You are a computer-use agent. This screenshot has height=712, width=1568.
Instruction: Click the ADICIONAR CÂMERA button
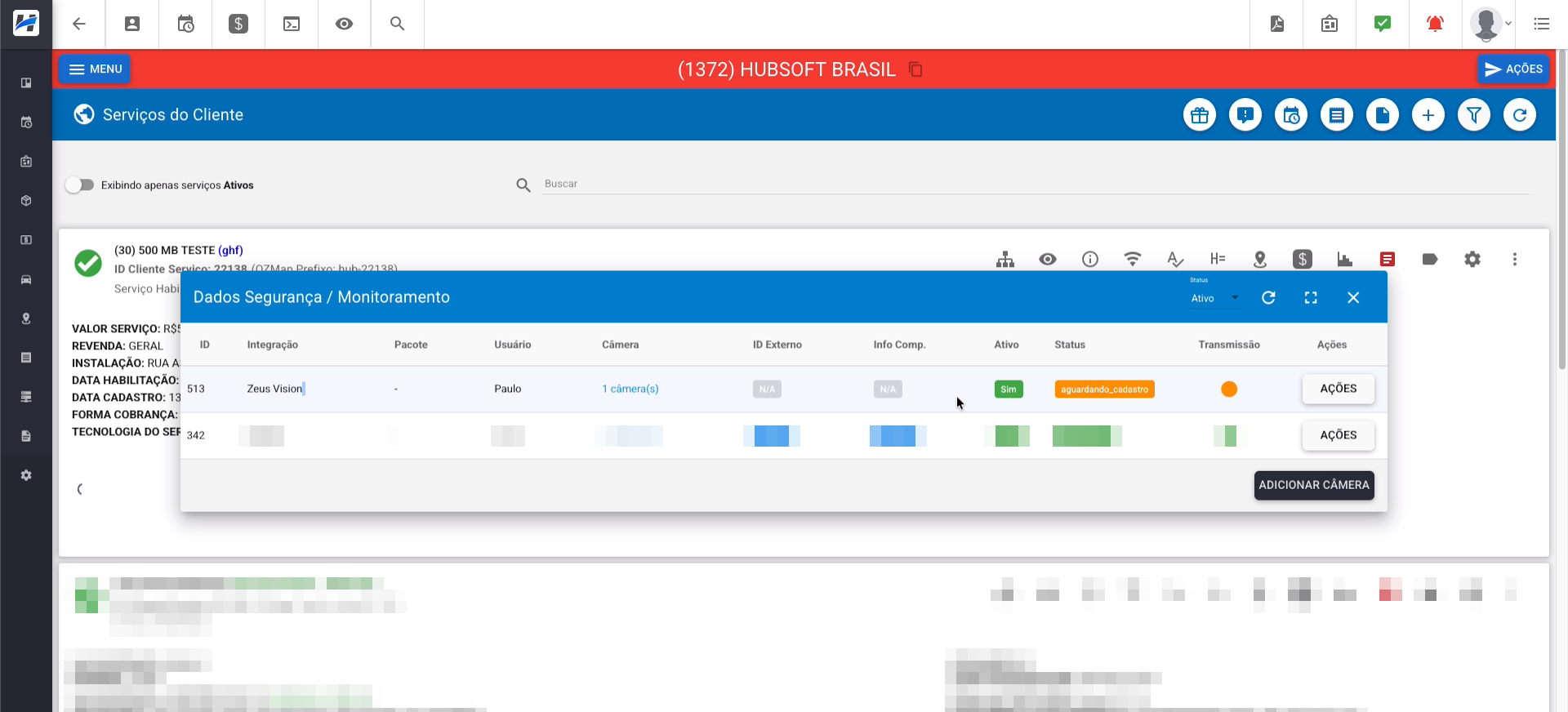pos(1314,485)
